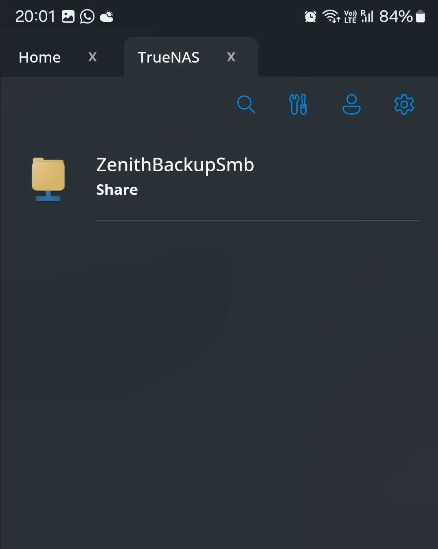Tap the Share label under ZenithBackupSmb
This screenshot has height=549, width=438.
117,190
